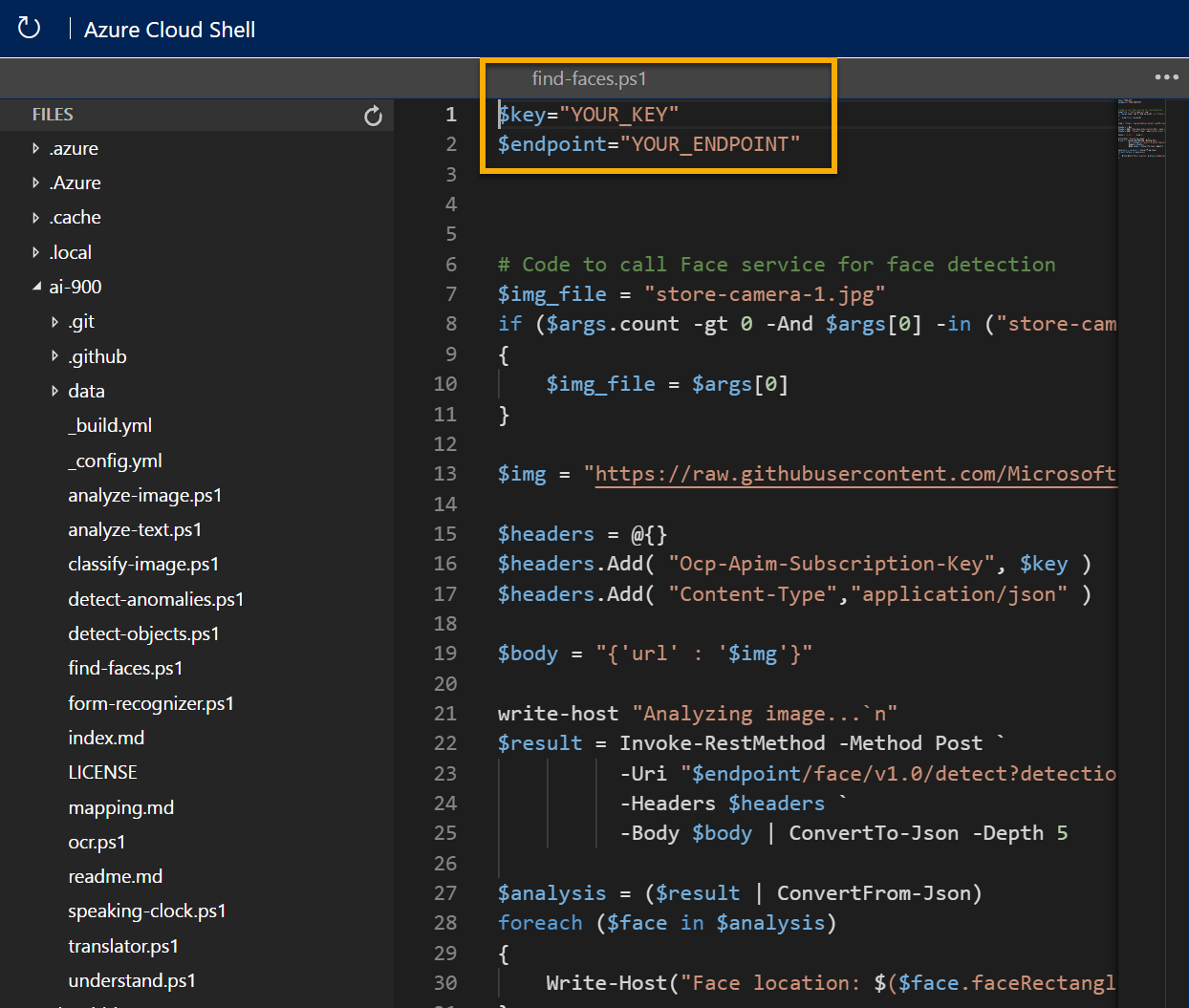Open ocr.ps1 file
This screenshot has height=1008, width=1189.
pyautogui.click(x=97, y=842)
